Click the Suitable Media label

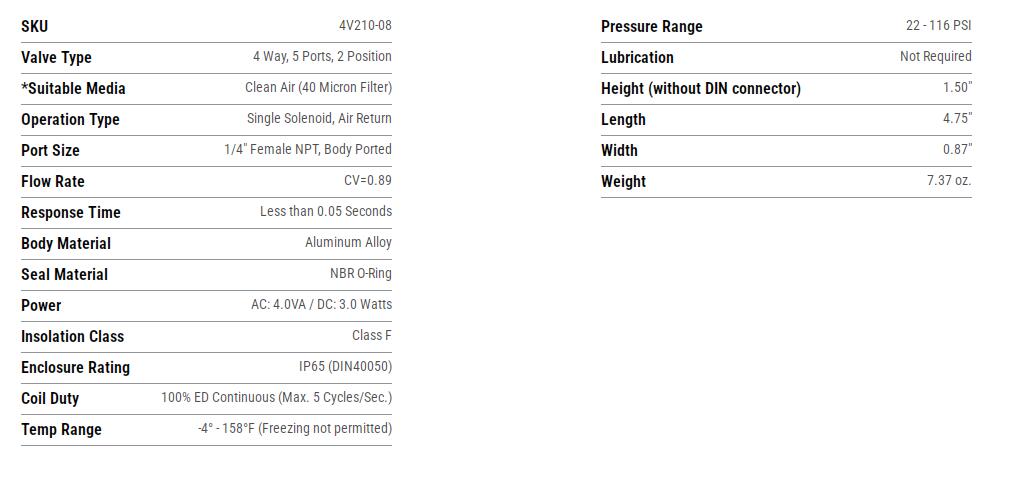[x=73, y=89]
